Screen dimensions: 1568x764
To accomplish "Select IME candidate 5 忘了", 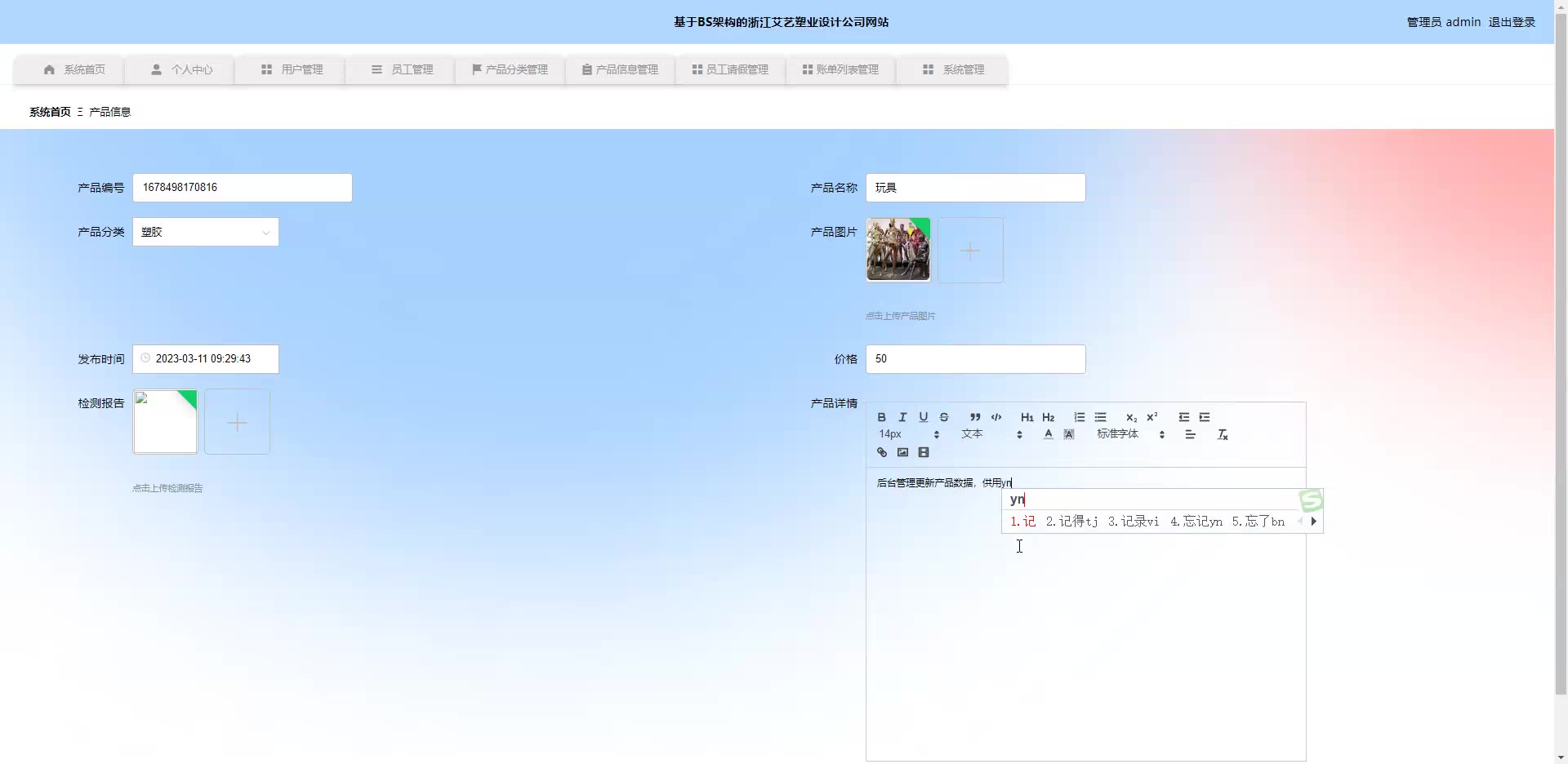I will coord(1258,522).
